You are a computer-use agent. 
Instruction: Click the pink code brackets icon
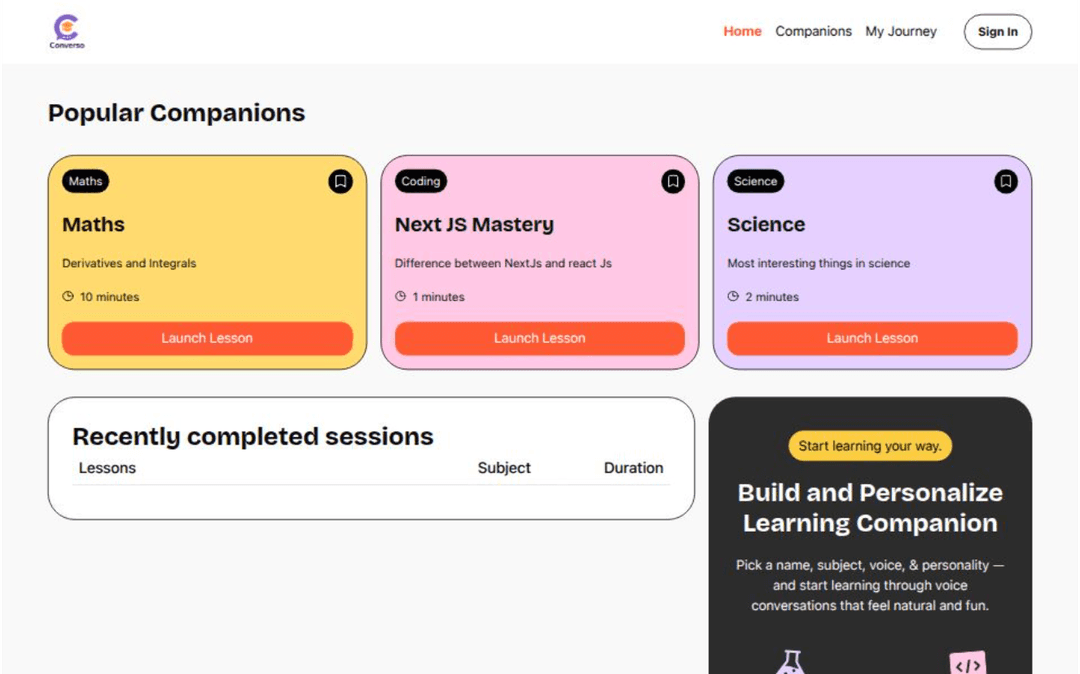coord(967,665)
